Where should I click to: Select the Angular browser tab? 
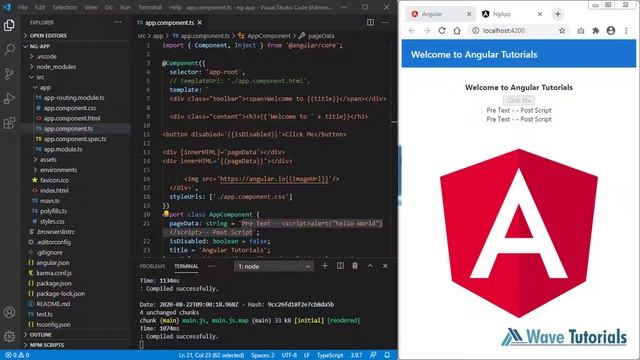tap(439, 14)
